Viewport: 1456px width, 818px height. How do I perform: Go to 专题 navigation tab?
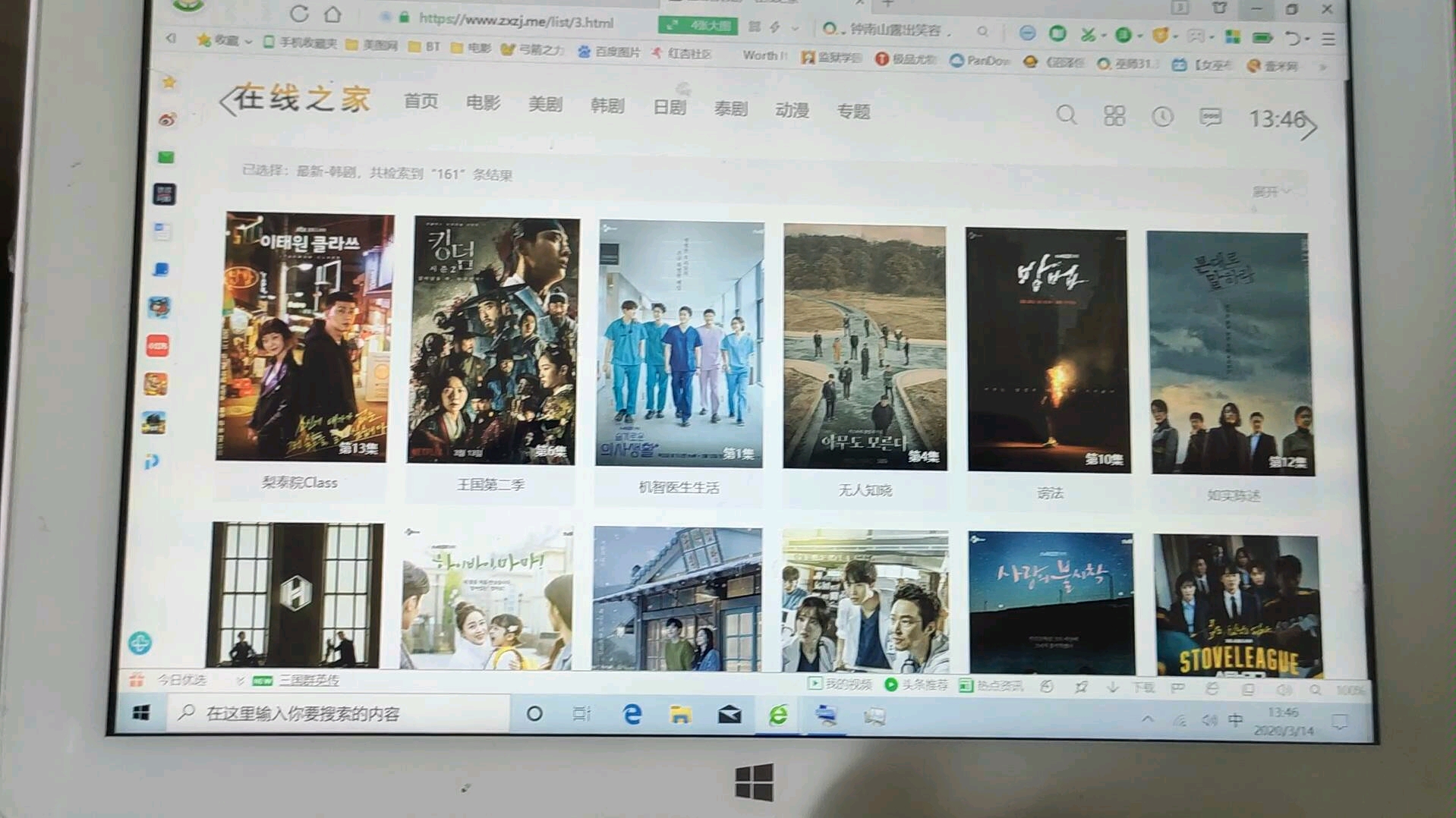[x=853, y=112]
